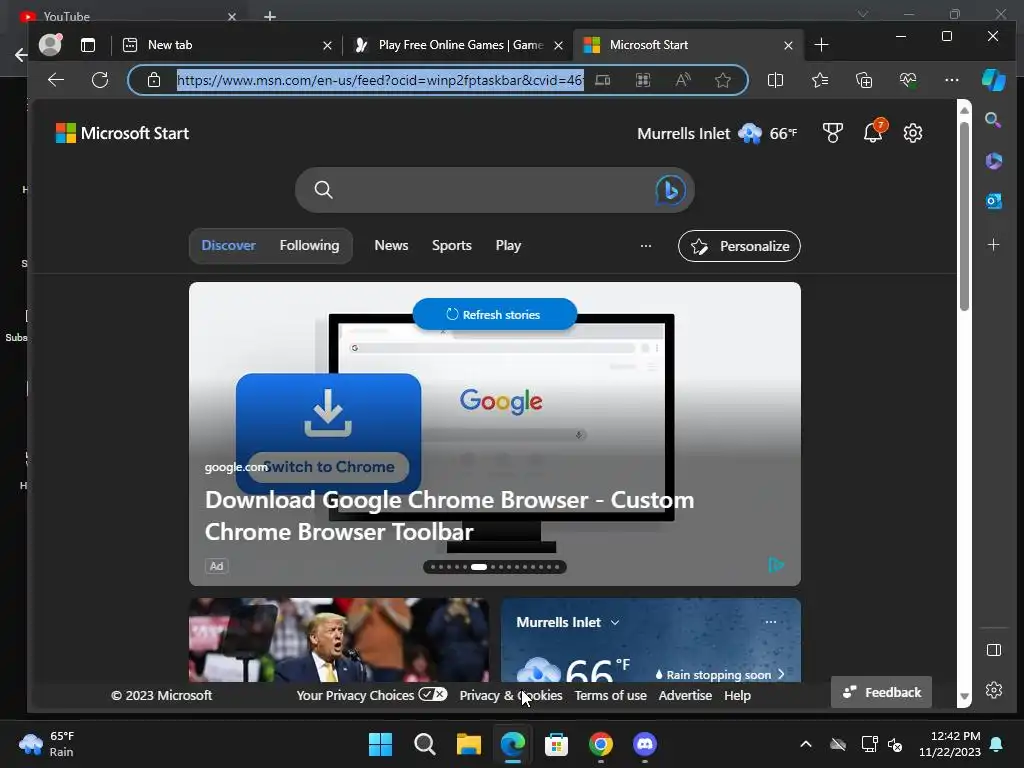Open the Collections icon

864,80
